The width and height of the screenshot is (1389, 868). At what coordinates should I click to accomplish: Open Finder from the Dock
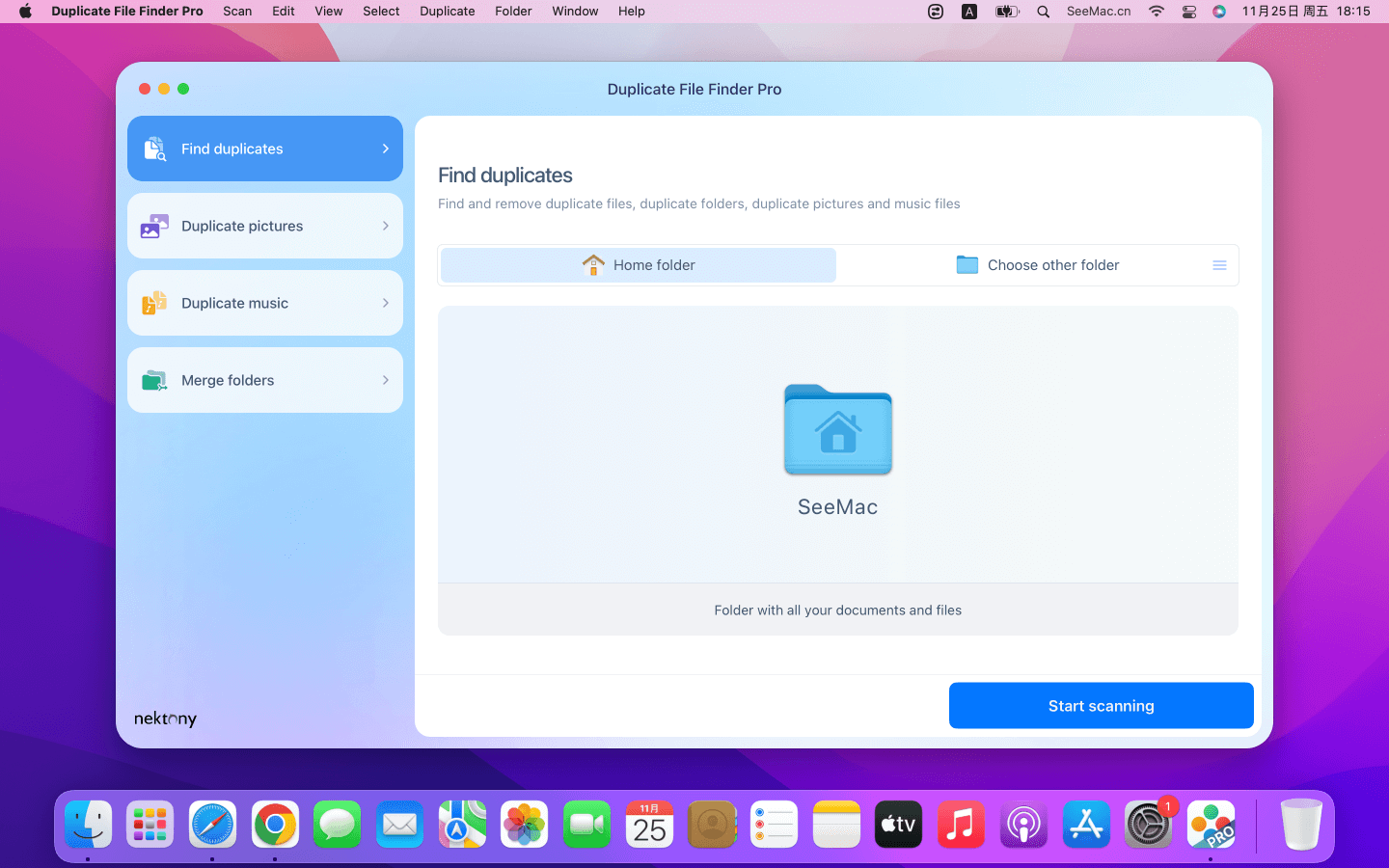click(x=89, y=825)
